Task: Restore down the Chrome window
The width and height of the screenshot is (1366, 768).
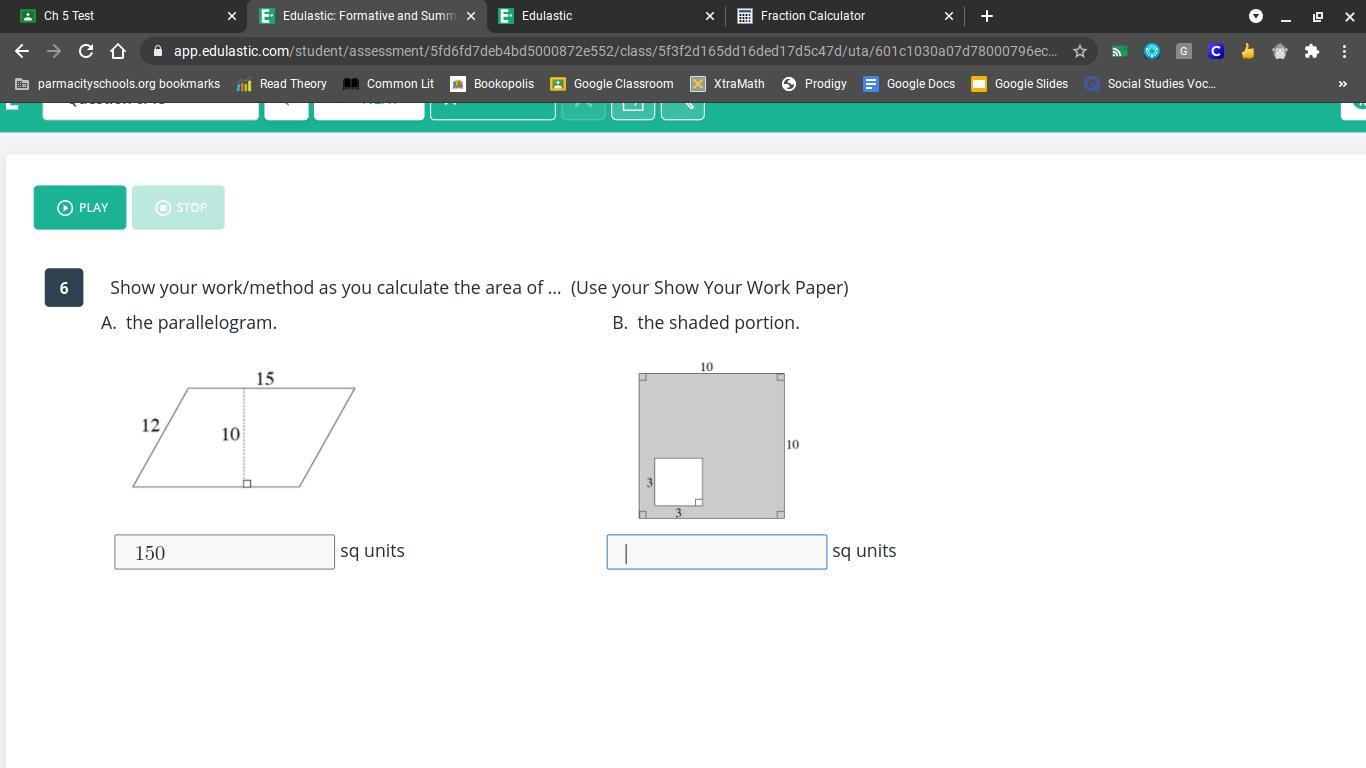Action: [1318, 16]
